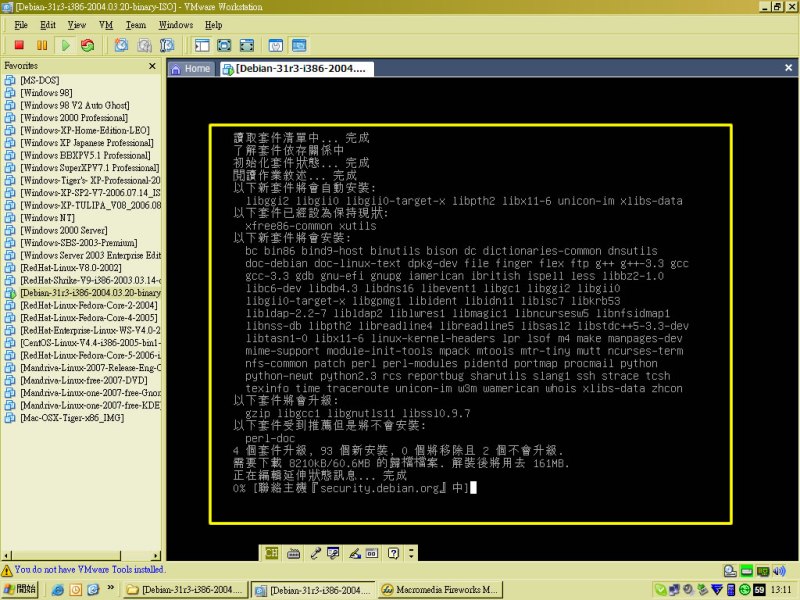Select [Windows 98] in Favorites
This screenshot has width=800, height=600.
[46, 93]
